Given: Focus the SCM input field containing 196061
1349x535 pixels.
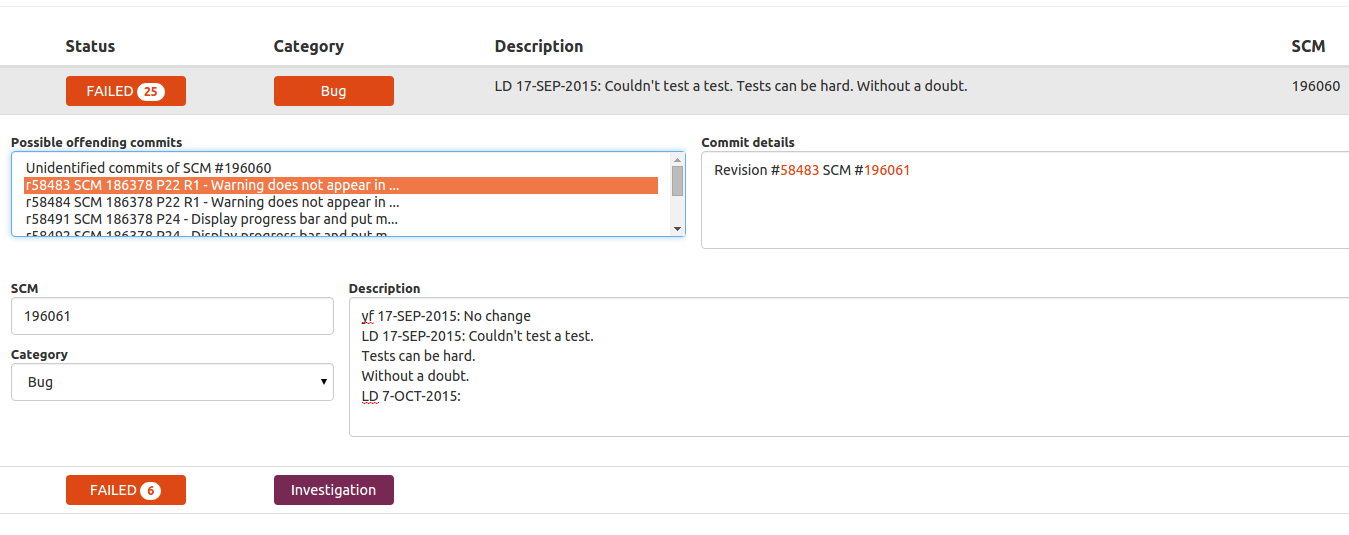Looking at the screenshot, I should click(172, 316).
